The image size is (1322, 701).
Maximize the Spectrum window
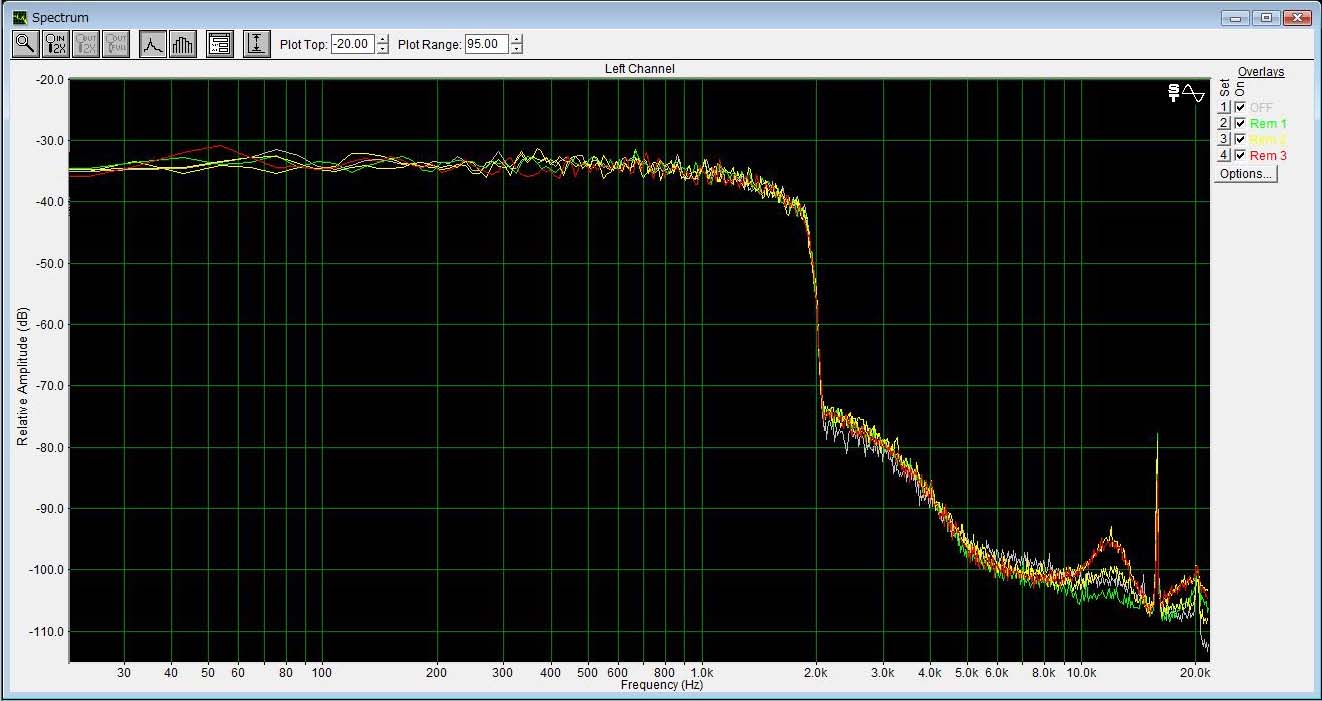tap(1266, 17)
